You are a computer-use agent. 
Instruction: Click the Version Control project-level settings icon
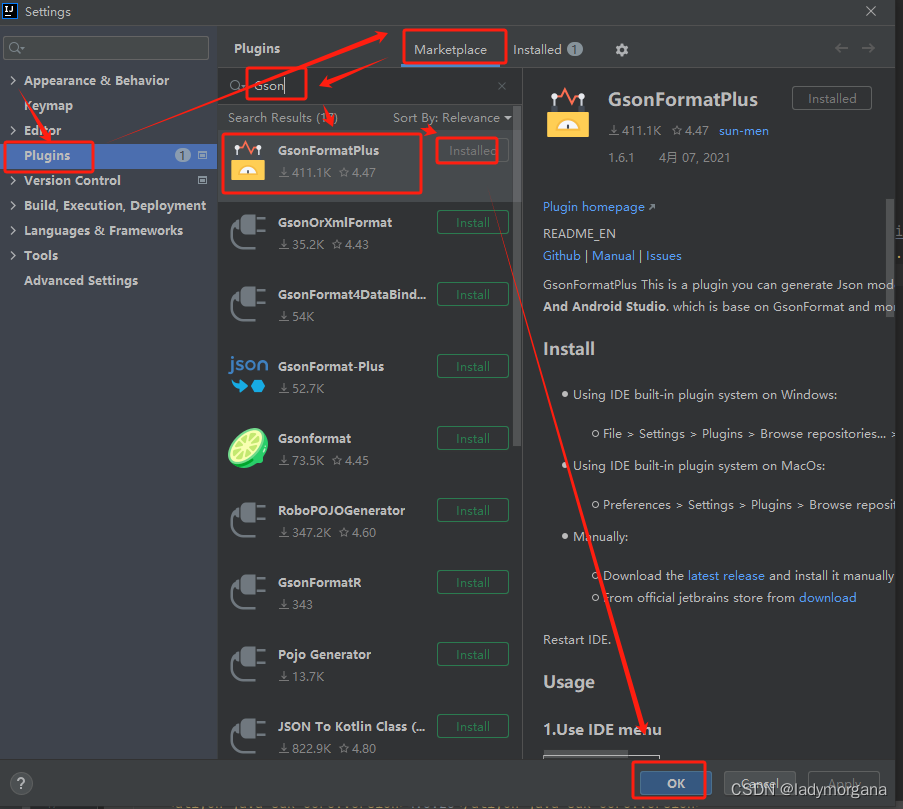[202, 180]
